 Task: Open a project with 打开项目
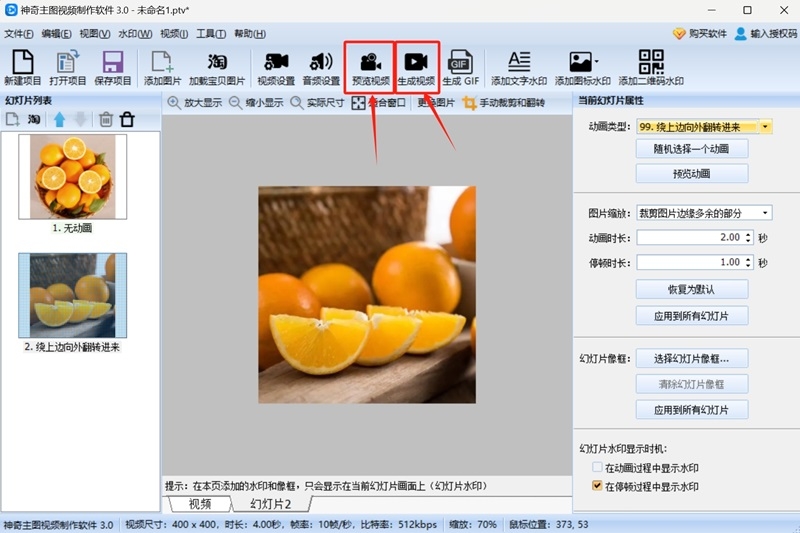[67, 67]
